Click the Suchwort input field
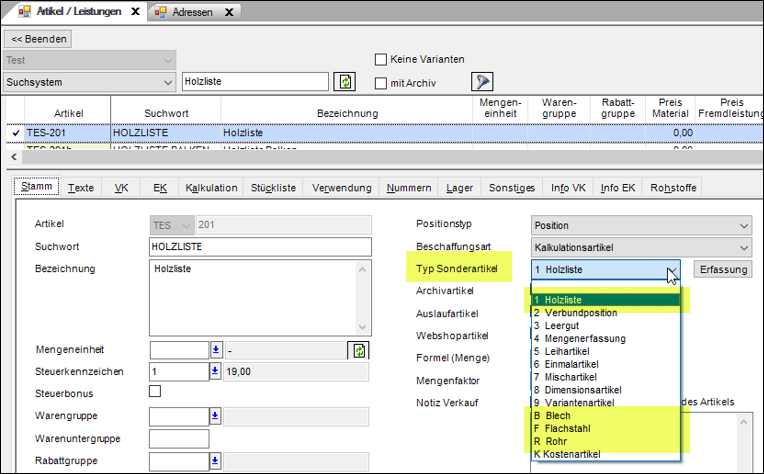 point(260,247)
